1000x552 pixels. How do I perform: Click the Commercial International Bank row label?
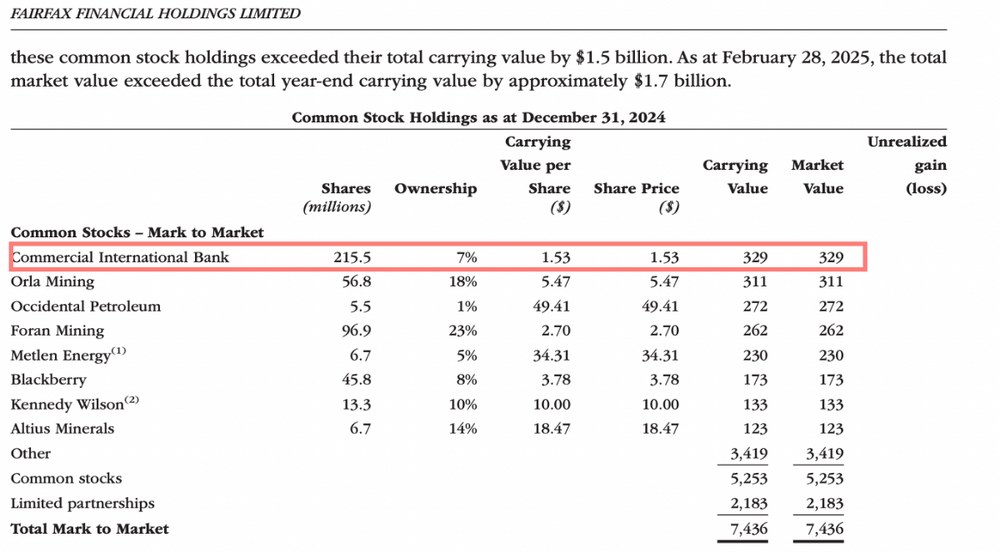(120, 258)
